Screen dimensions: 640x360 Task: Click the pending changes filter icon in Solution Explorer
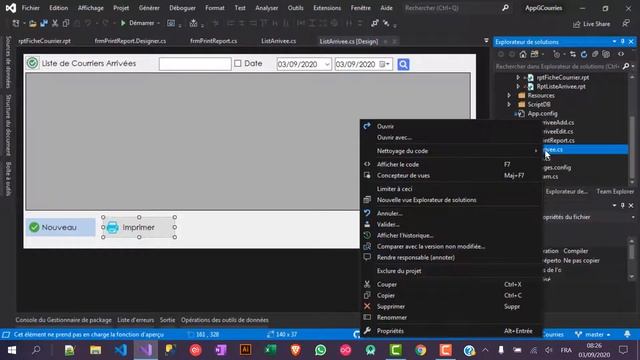[557, 54]
